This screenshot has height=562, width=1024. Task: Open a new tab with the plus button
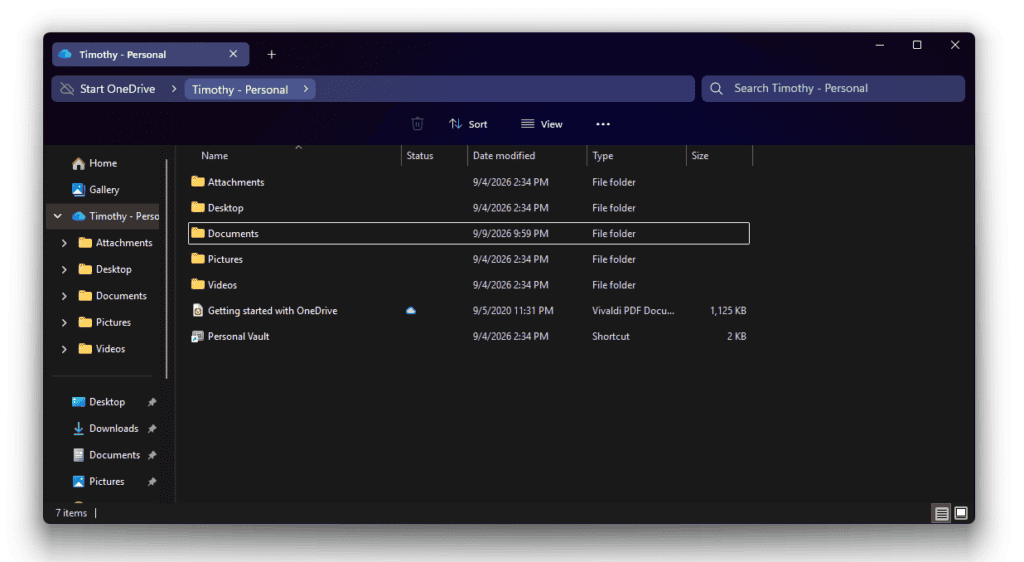(x=272, y=55)
